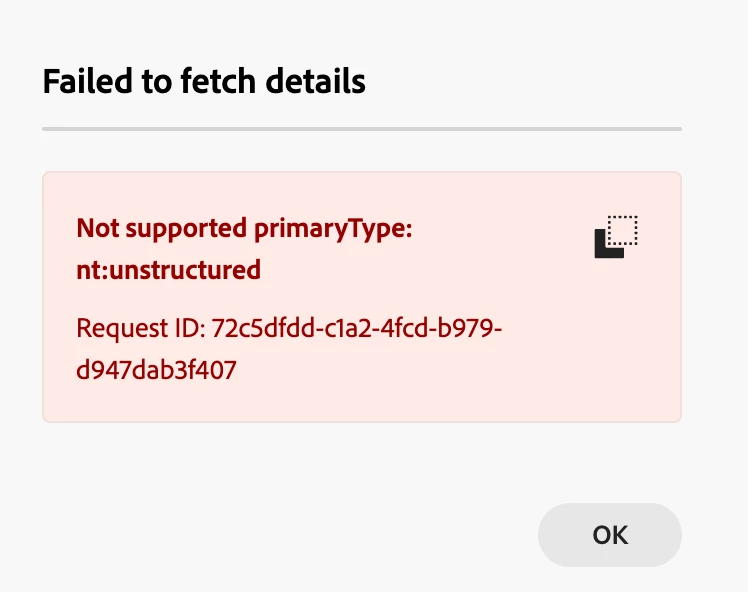
Task: Click the "Request ID:" label
Action: click(141, 328)
